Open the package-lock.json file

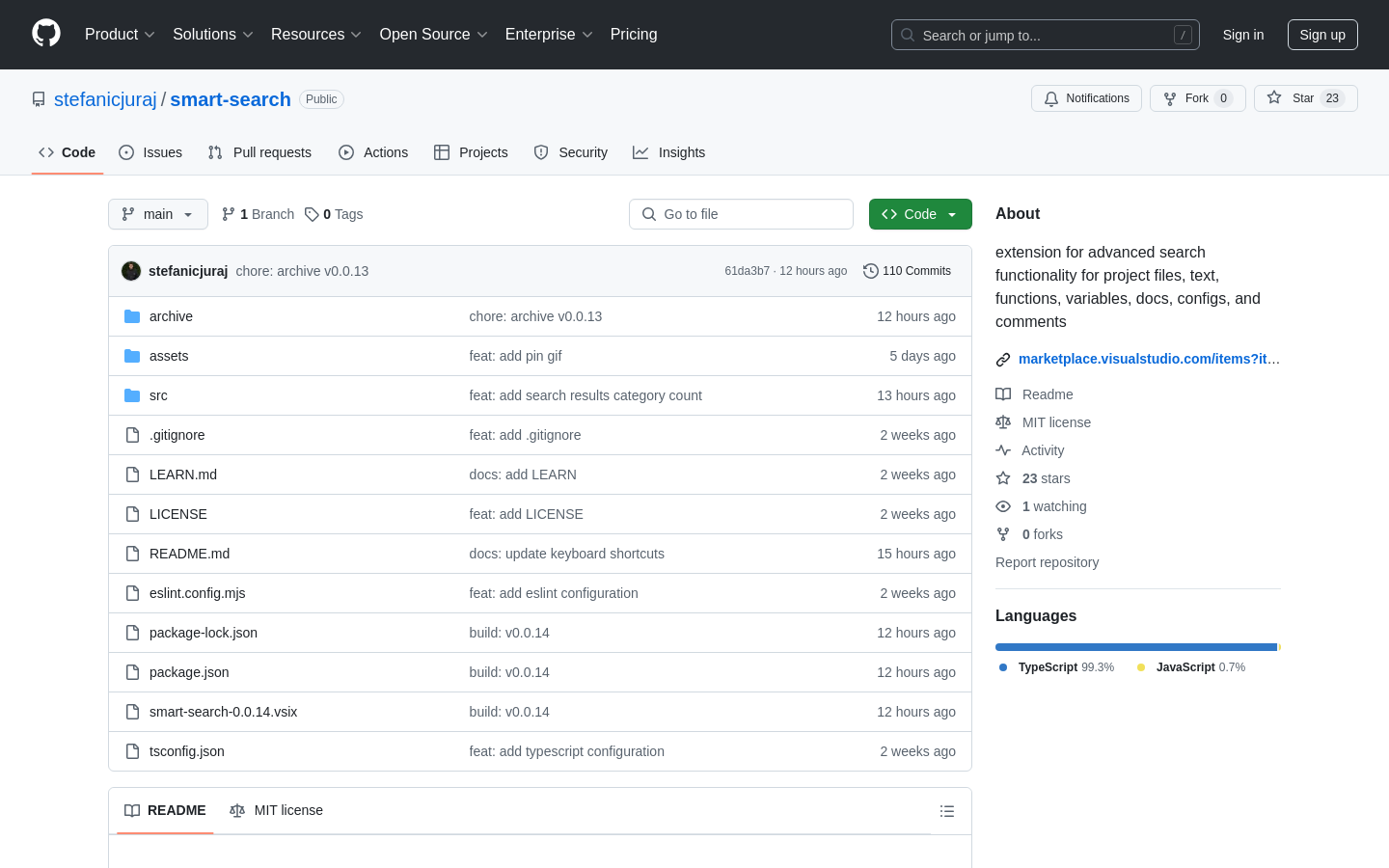[204, 633]
